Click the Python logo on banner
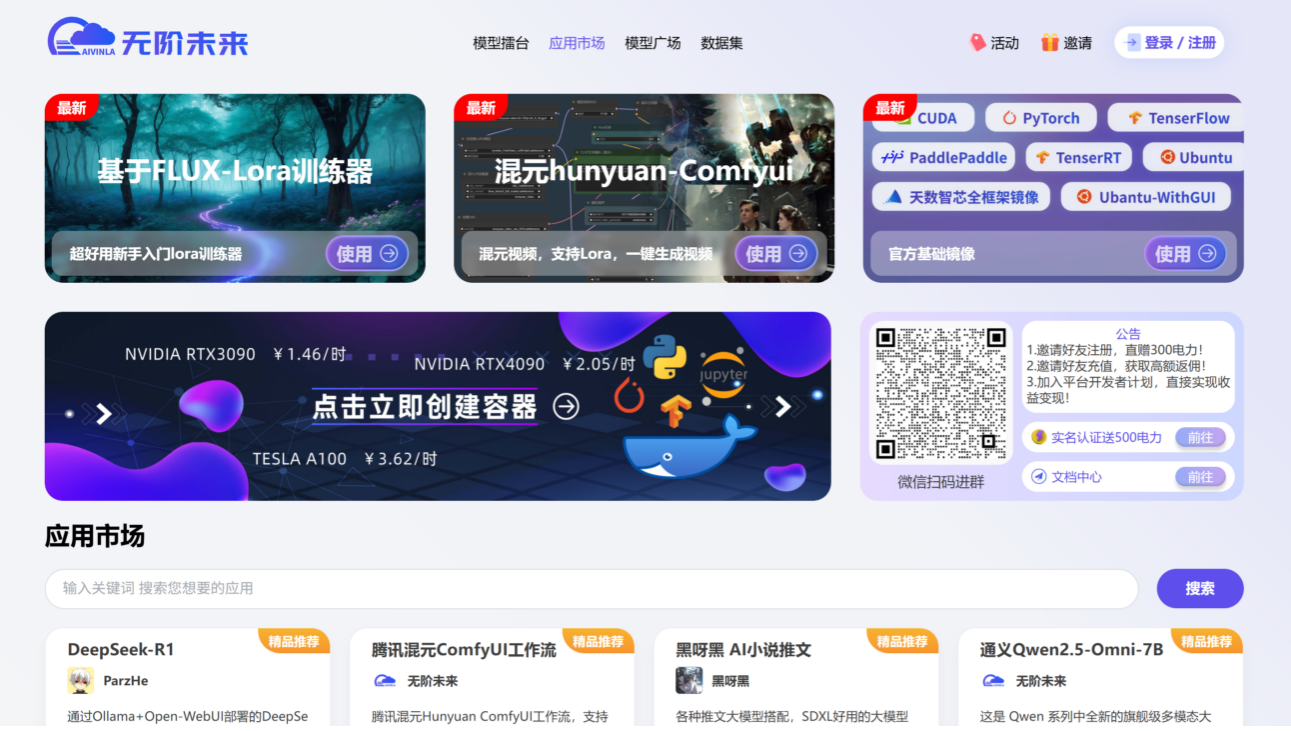1291x731 pixels. (664, 356)
